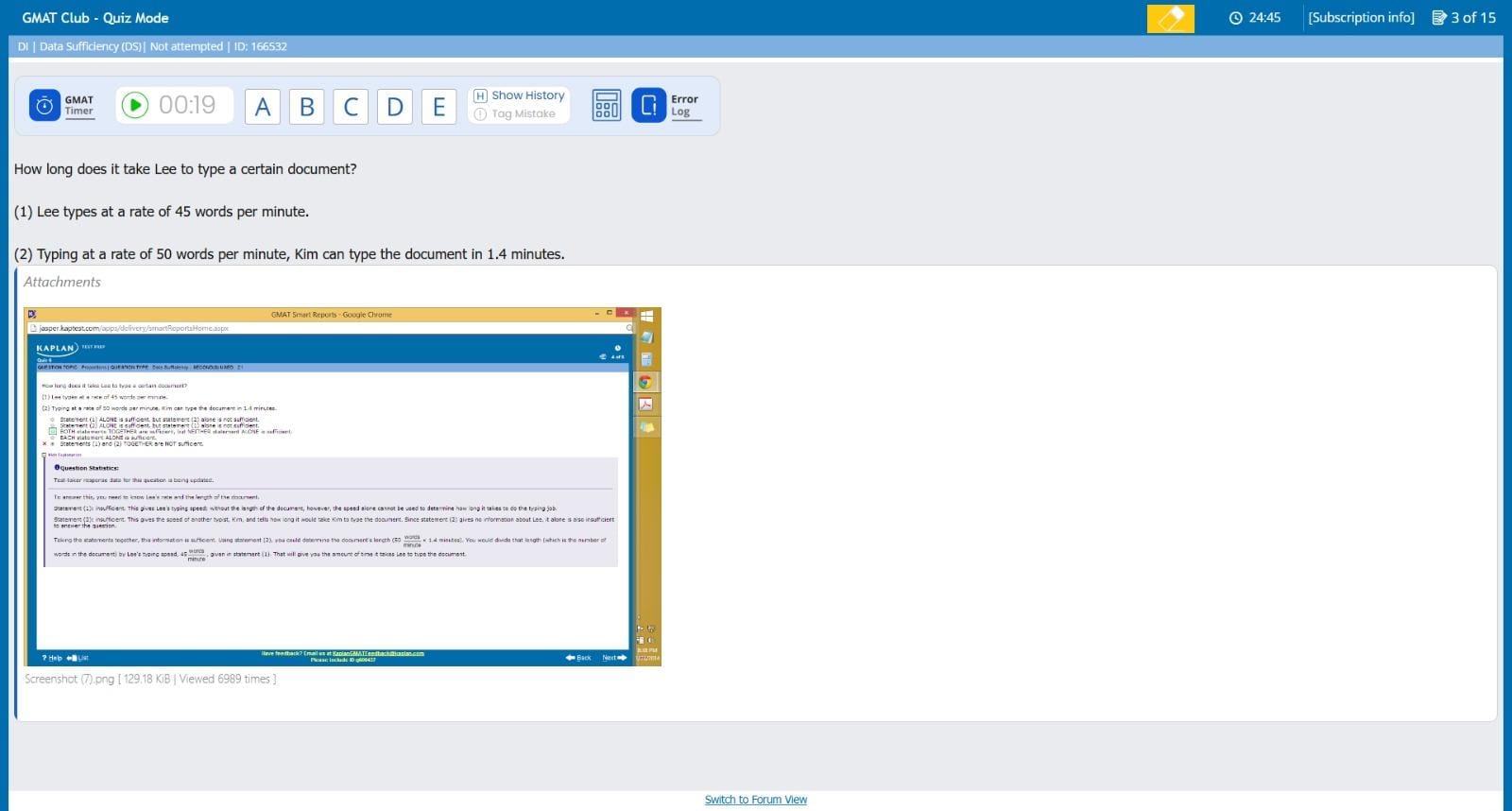Open the Error Log icon
Viewport: 1512px width, 811px height.
649,106
